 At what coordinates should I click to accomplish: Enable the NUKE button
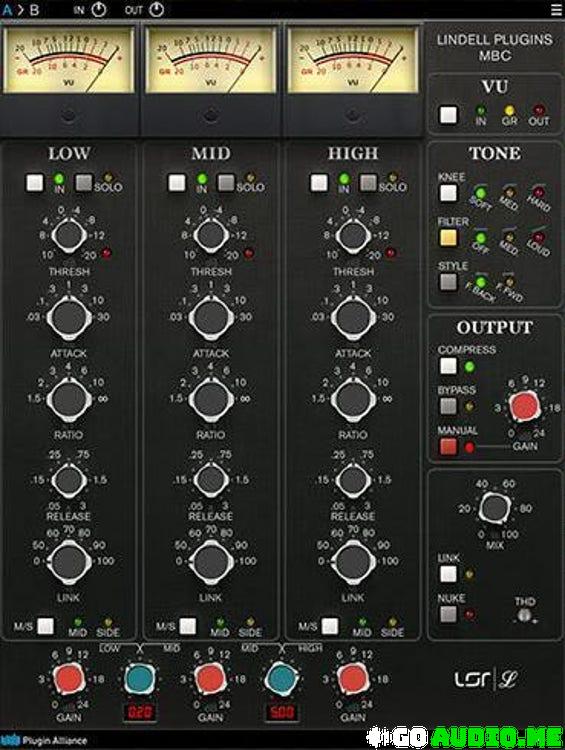point(448,614)
